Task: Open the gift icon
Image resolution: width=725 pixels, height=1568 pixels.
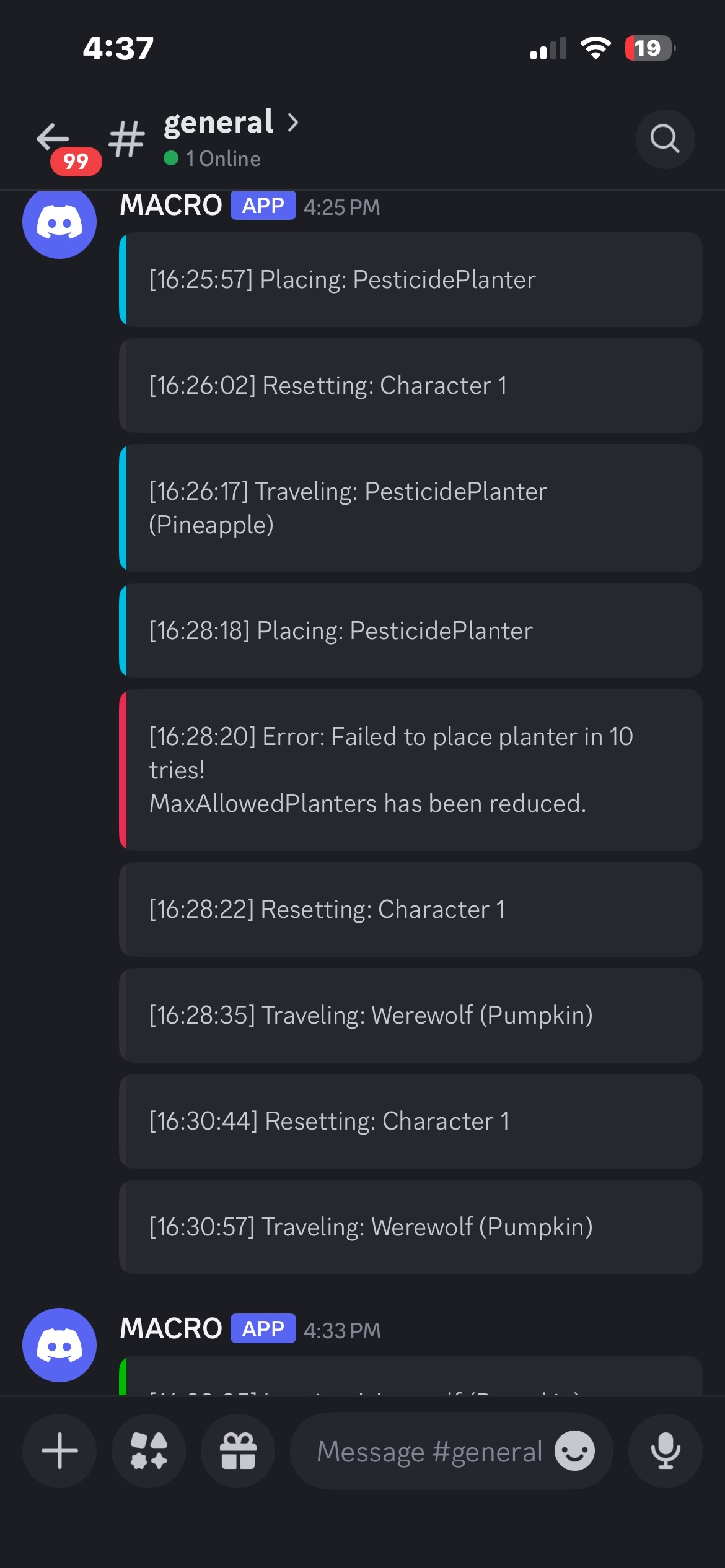Action: click(x=238, y=1450)
